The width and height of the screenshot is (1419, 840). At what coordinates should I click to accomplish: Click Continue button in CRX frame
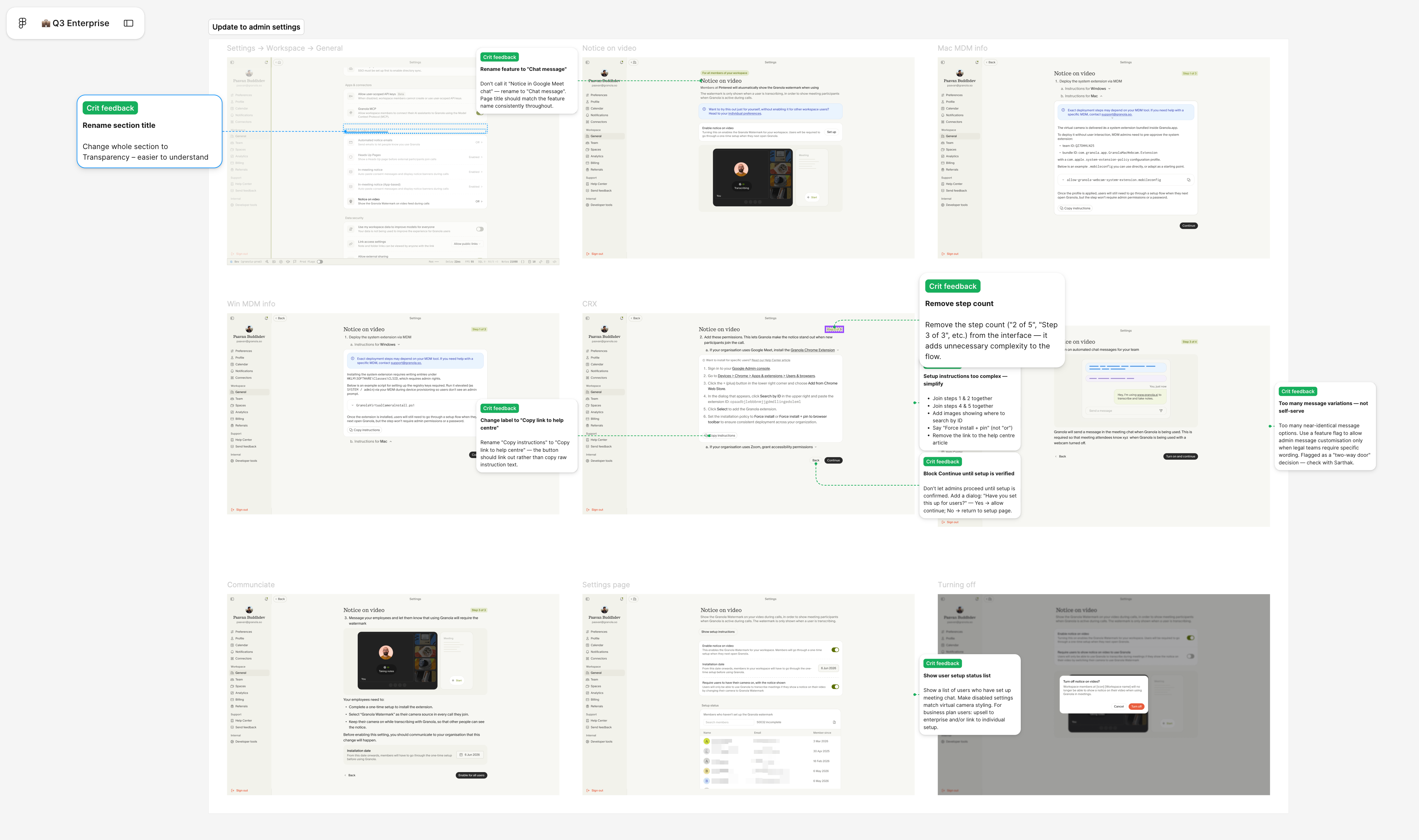pos(833,460)
